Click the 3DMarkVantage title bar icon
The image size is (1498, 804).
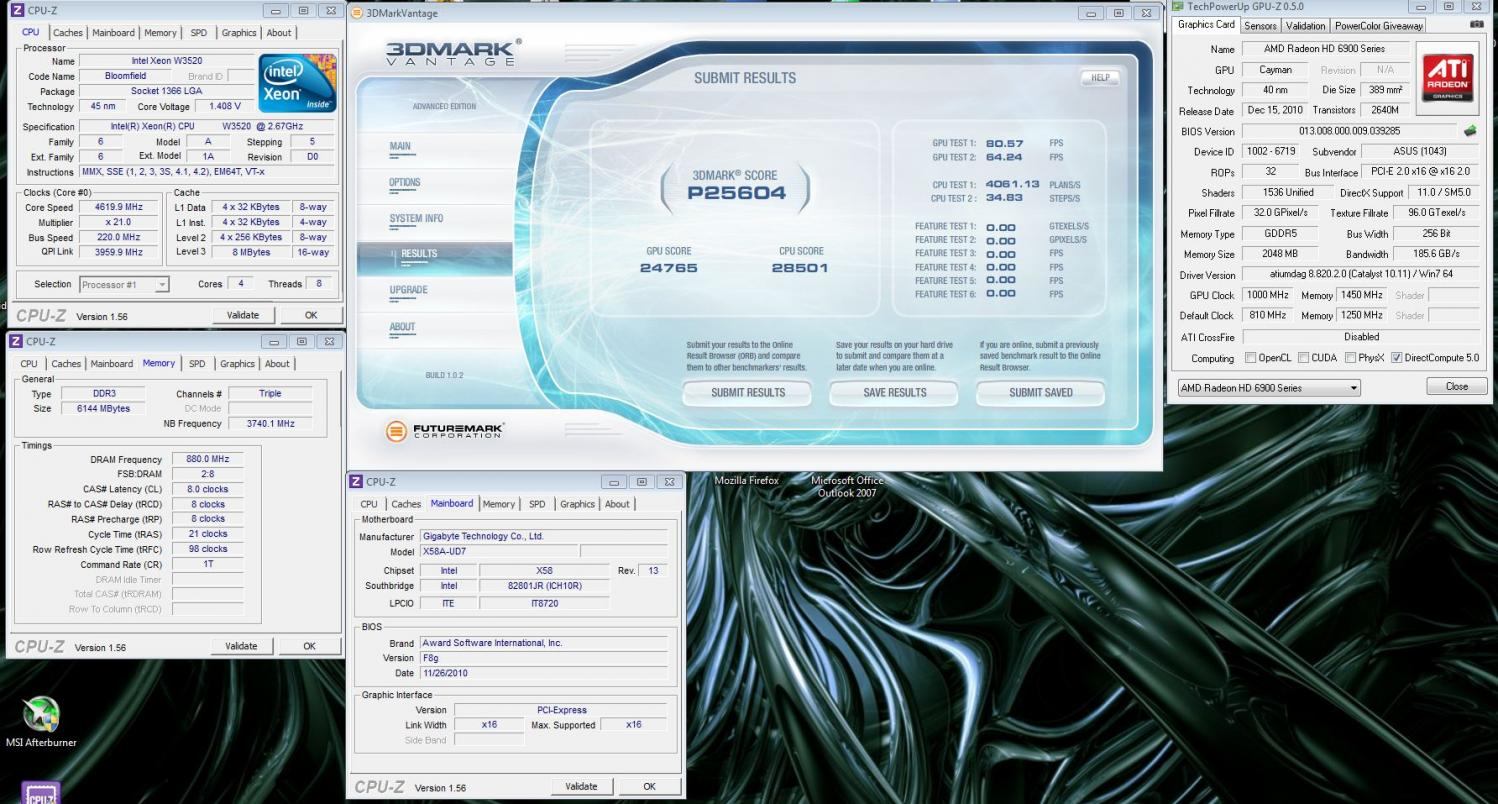(357, 13)
